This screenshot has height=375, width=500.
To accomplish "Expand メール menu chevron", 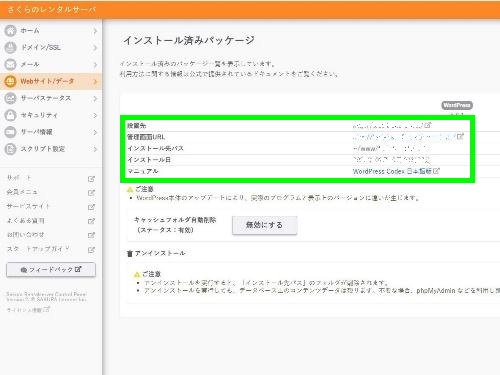I will click(x=95, y=65).
